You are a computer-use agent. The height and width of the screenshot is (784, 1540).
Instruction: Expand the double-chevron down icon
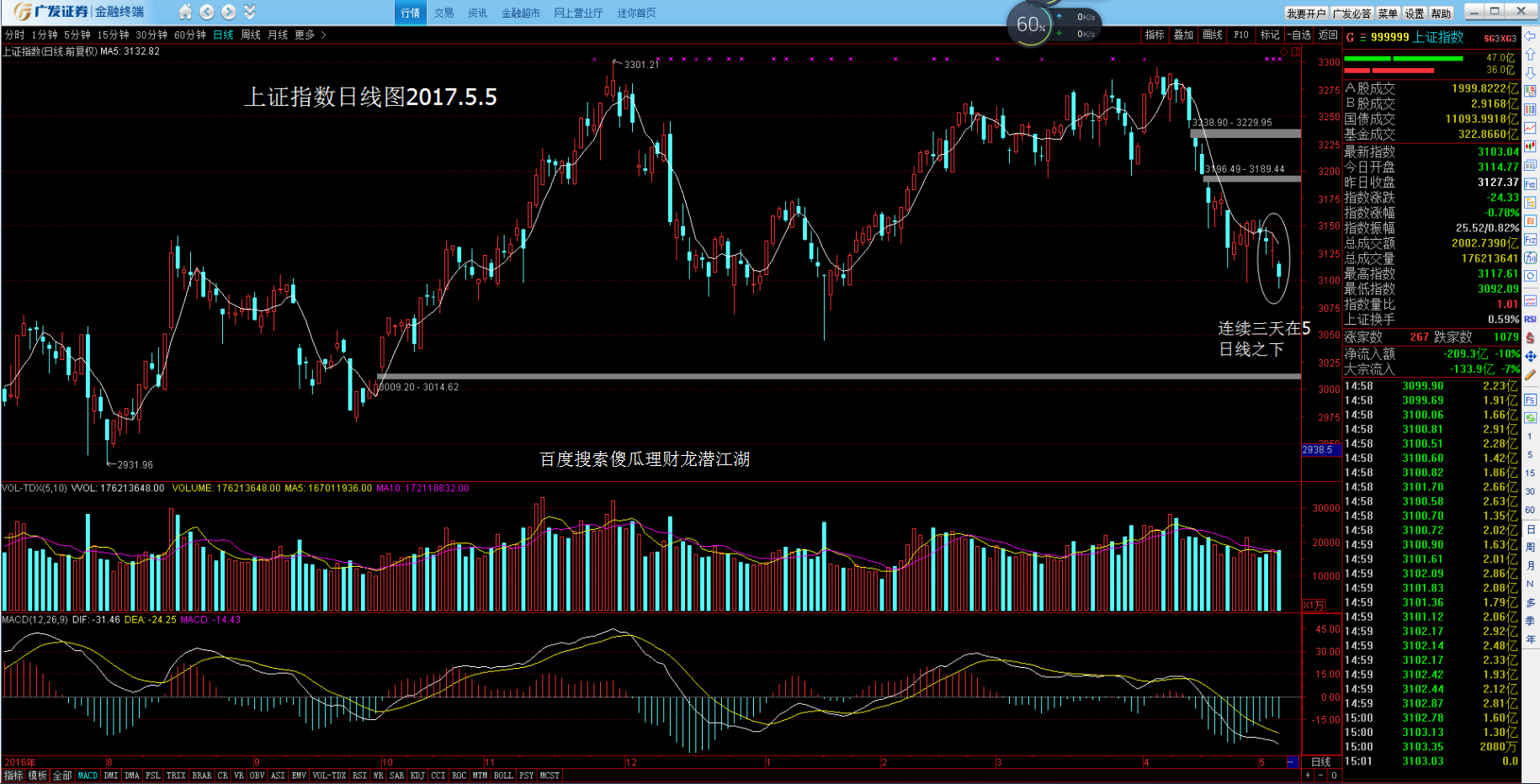[250, 12]
